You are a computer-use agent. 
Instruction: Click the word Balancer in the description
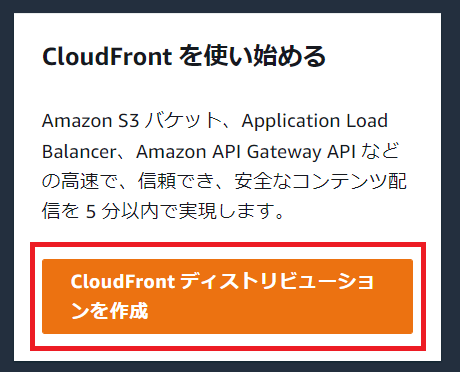point(79,152)
